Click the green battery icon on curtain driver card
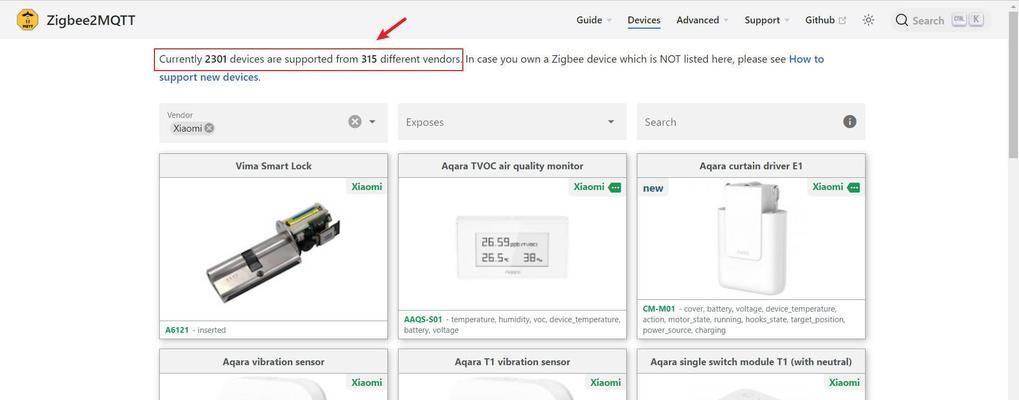This screenshot has height=400, width=1019. point(855,187)
